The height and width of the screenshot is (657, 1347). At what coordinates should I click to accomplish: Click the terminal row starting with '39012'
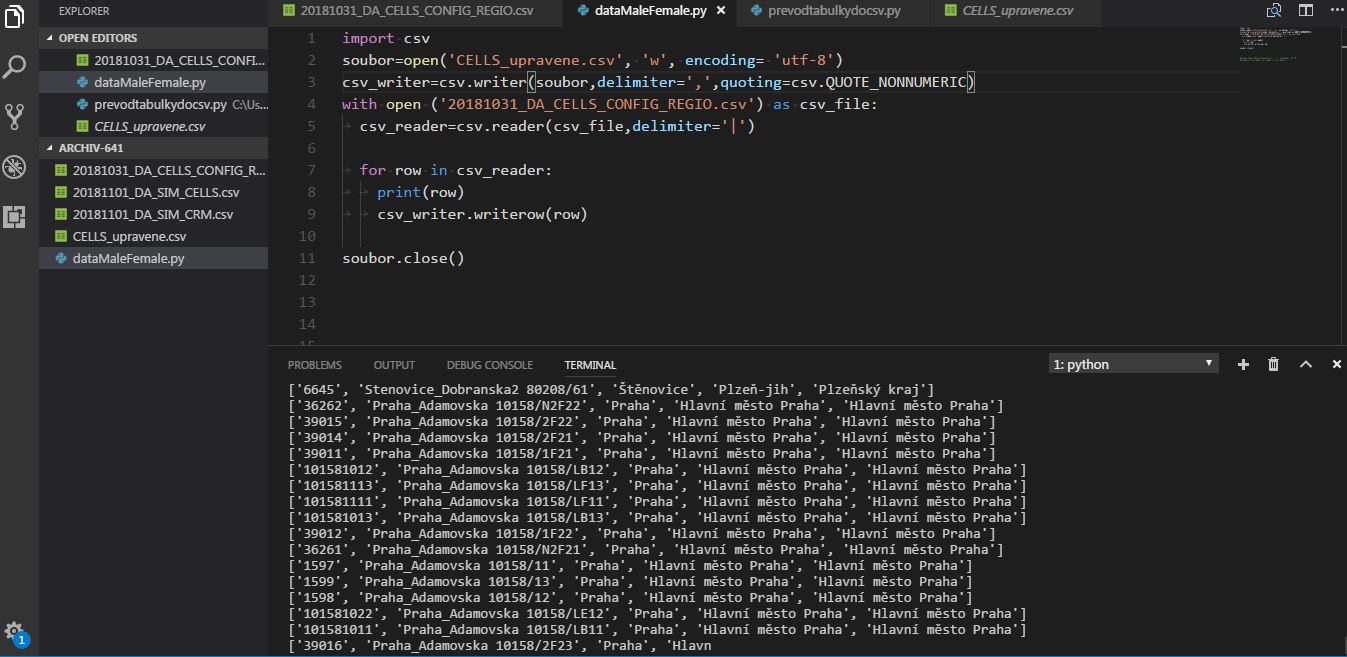click(x=642, y=533)
